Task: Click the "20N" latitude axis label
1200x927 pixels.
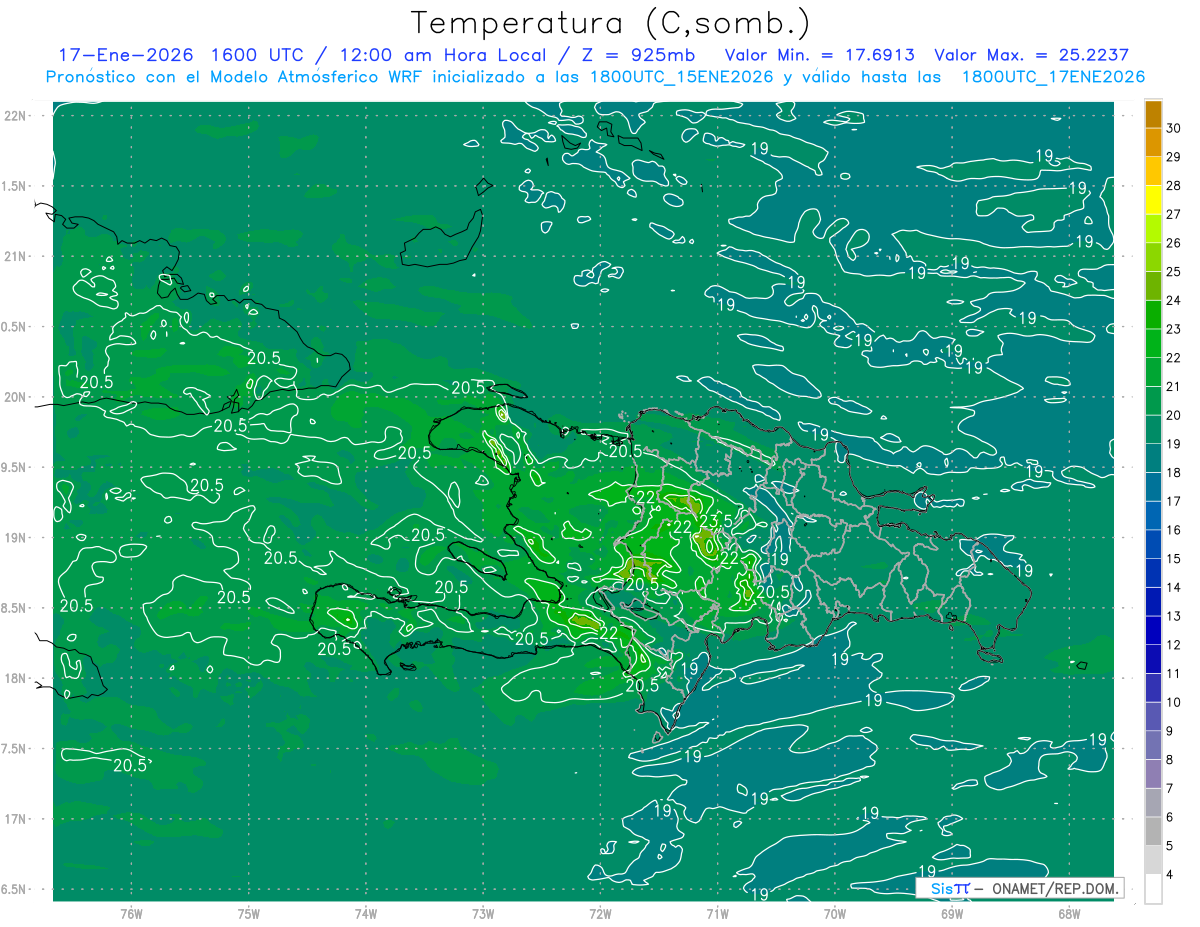Action: coord(16,397)
